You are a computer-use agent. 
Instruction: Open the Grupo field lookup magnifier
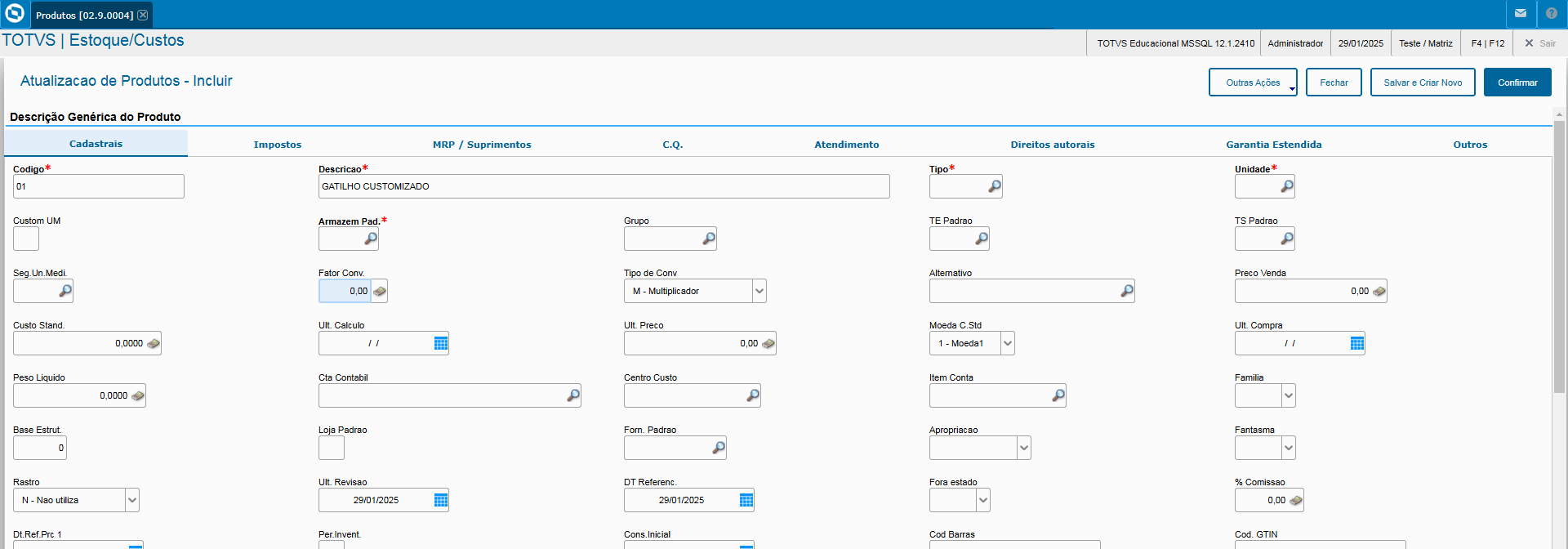pyautogui.click(x=709, y=239)
